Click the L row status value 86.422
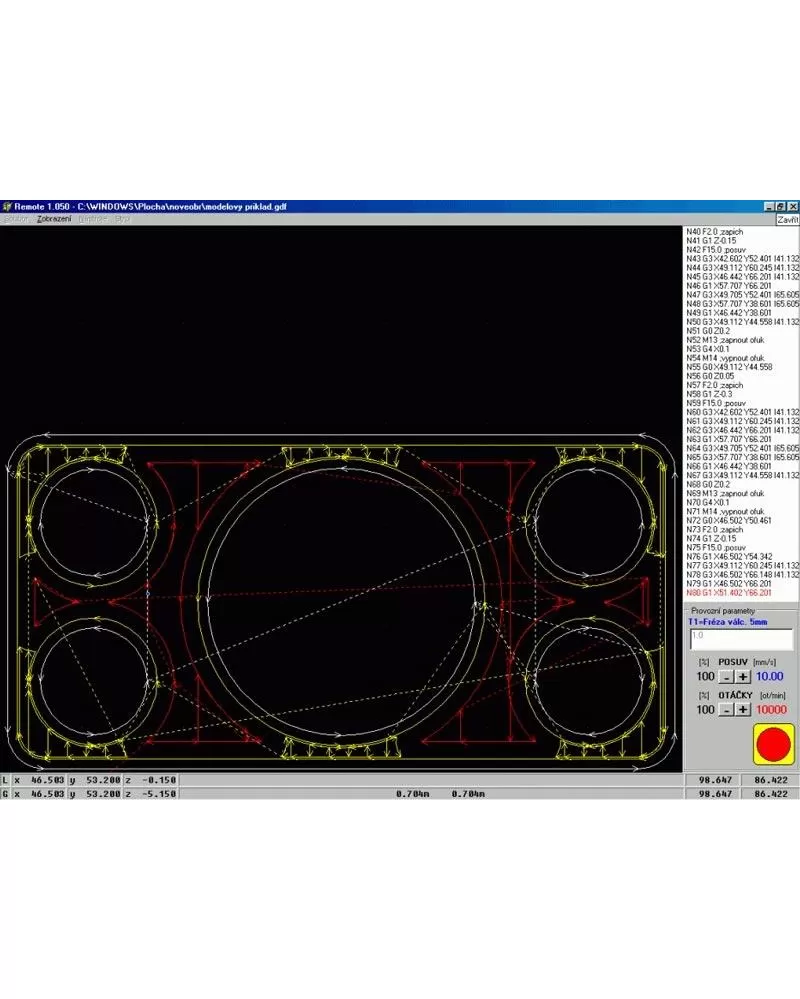 point(771,780)
